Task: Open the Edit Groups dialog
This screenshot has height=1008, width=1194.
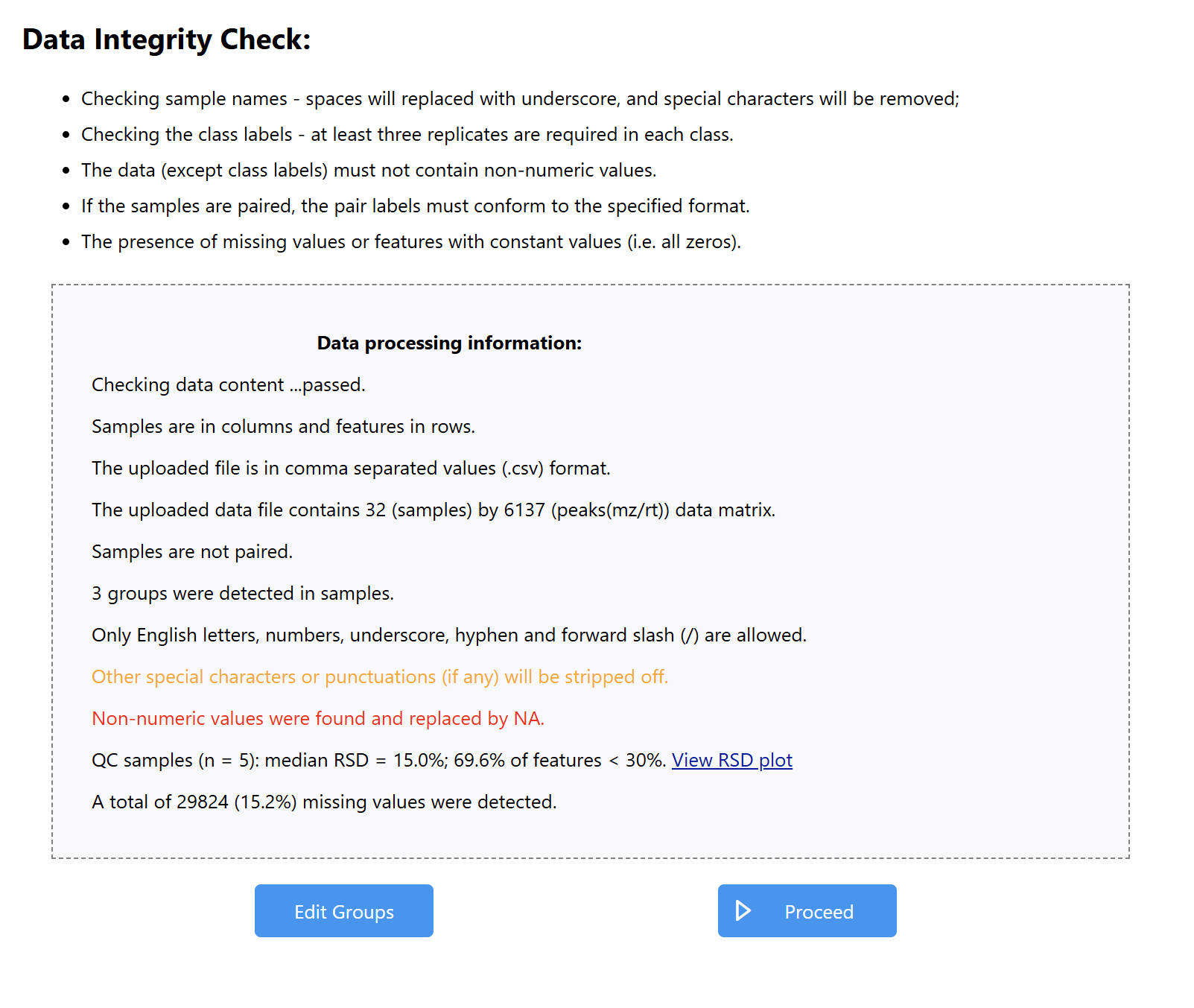Action: click(343, 910)
